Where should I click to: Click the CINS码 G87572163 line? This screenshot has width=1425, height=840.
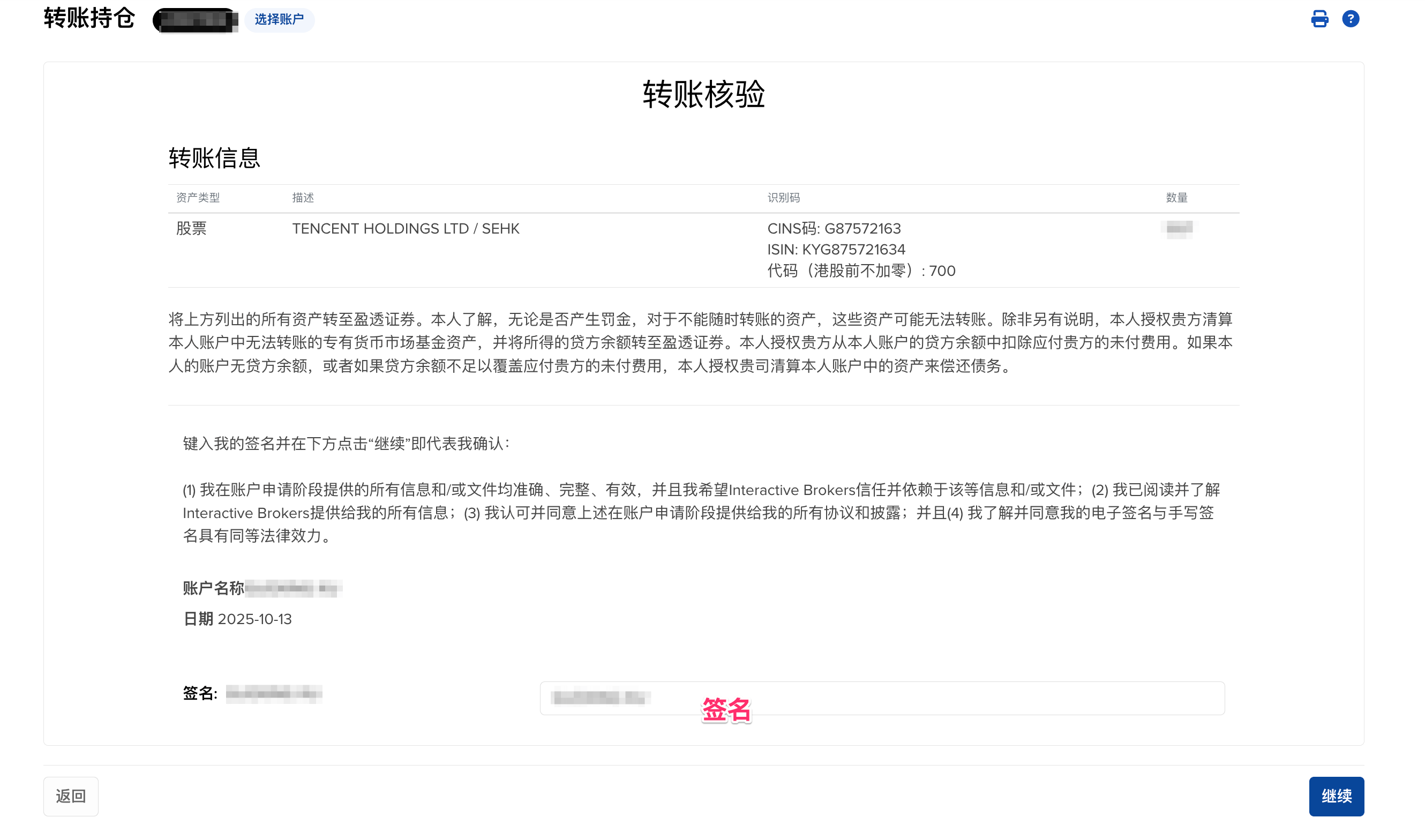834,229
